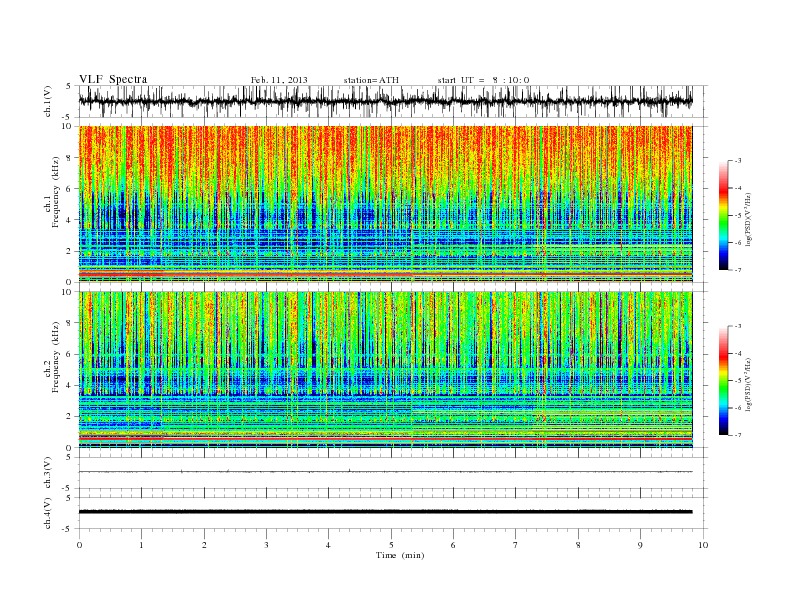The height and width of the screenshot is (612, 792).
Task: Click the ch.1 'Frequency (kHz)' axis label
Action: (55, 192)
